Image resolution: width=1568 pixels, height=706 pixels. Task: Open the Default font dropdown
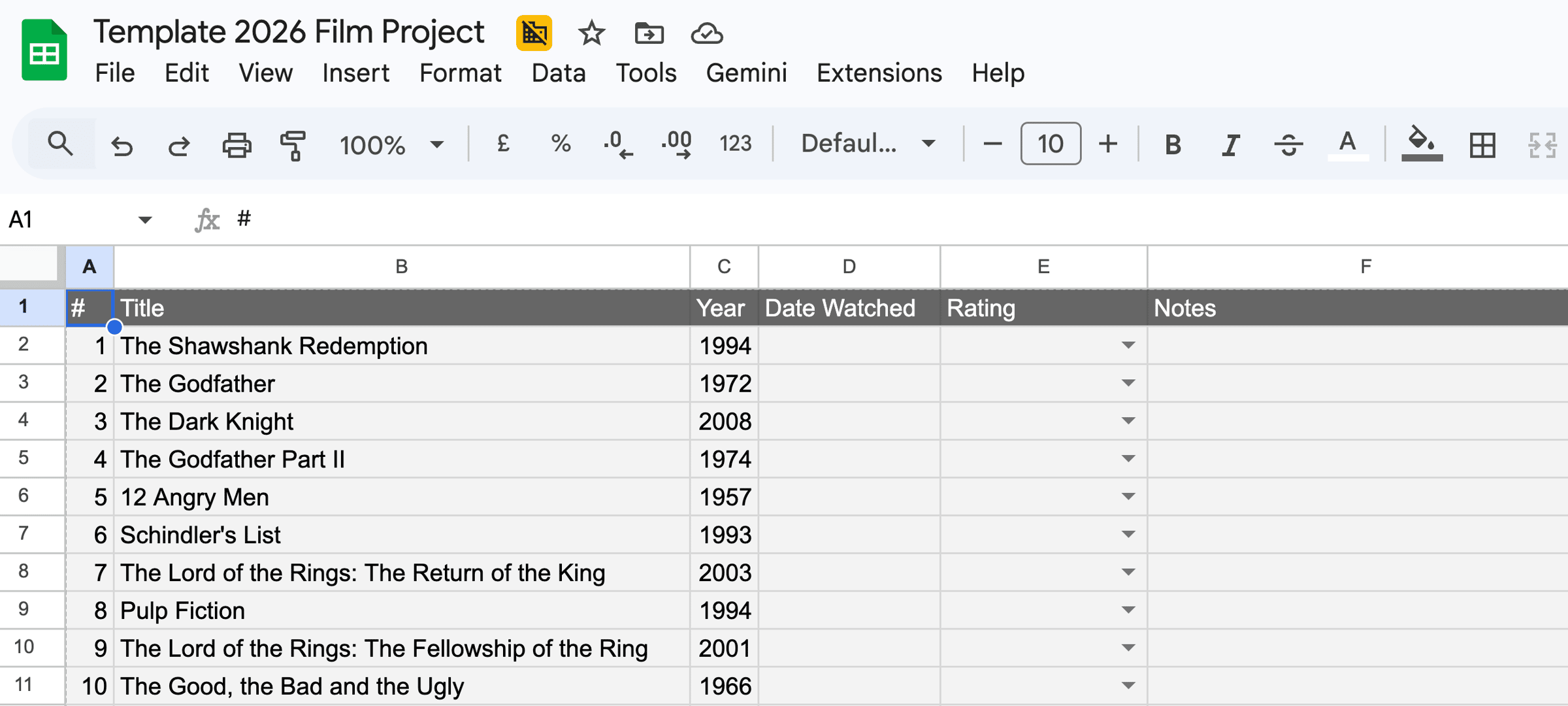click(x=868, y=144)
